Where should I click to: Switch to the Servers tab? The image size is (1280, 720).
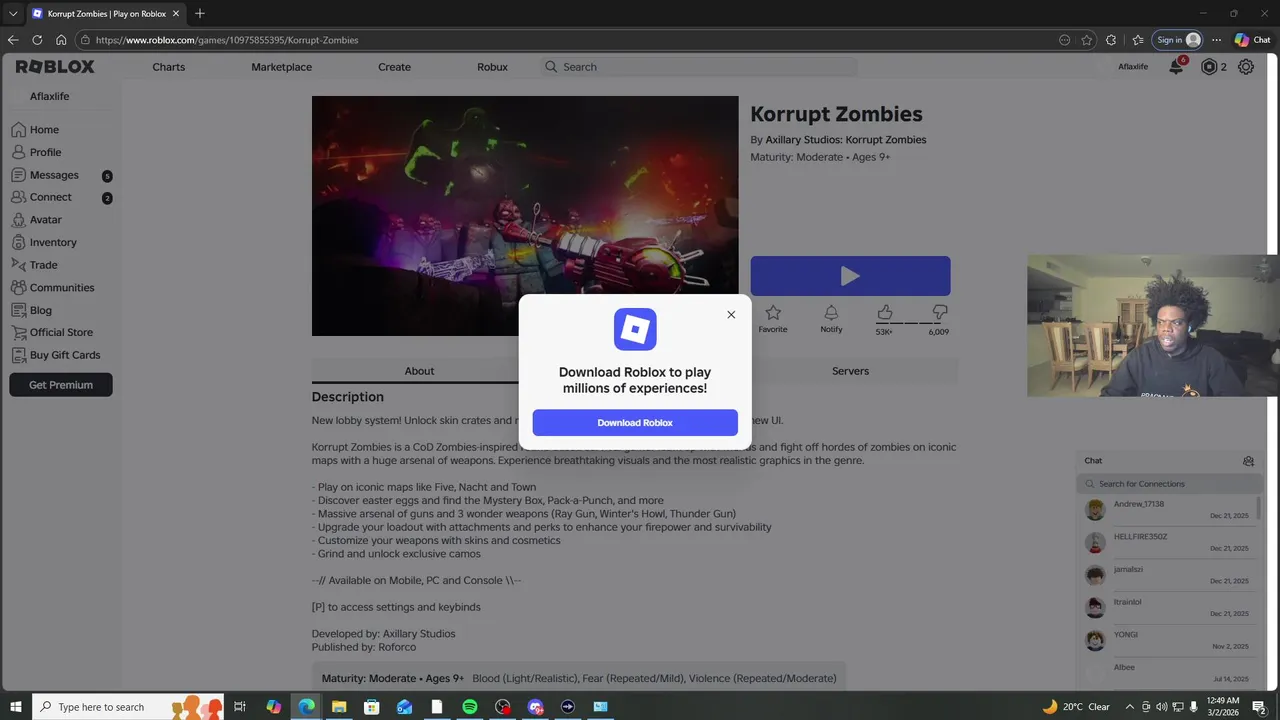[850, 371]
